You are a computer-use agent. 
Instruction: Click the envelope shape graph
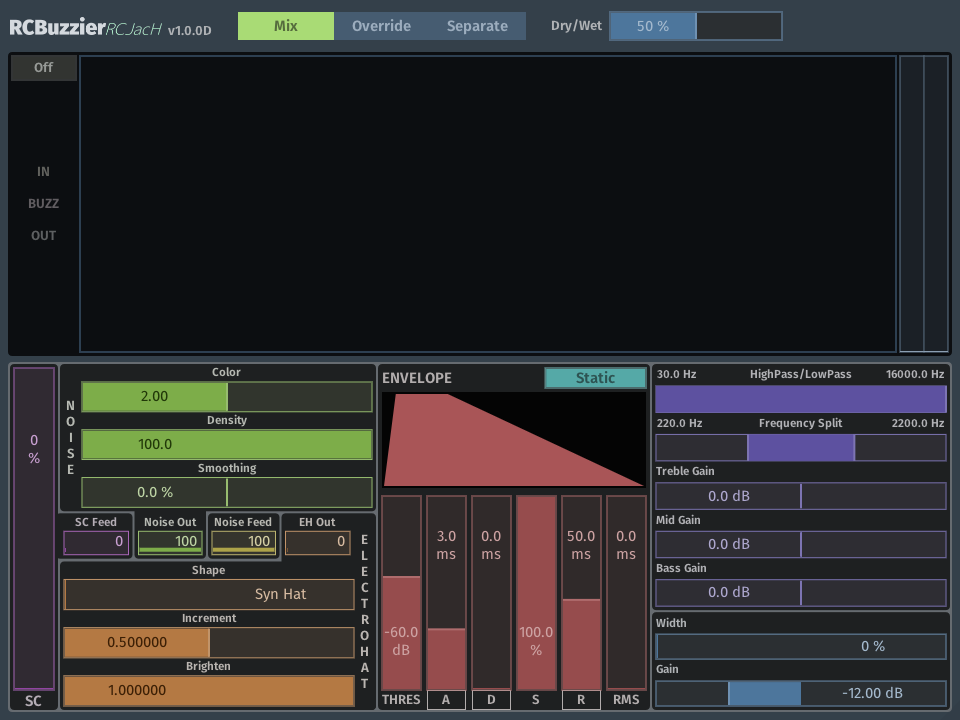coord(514,440)
